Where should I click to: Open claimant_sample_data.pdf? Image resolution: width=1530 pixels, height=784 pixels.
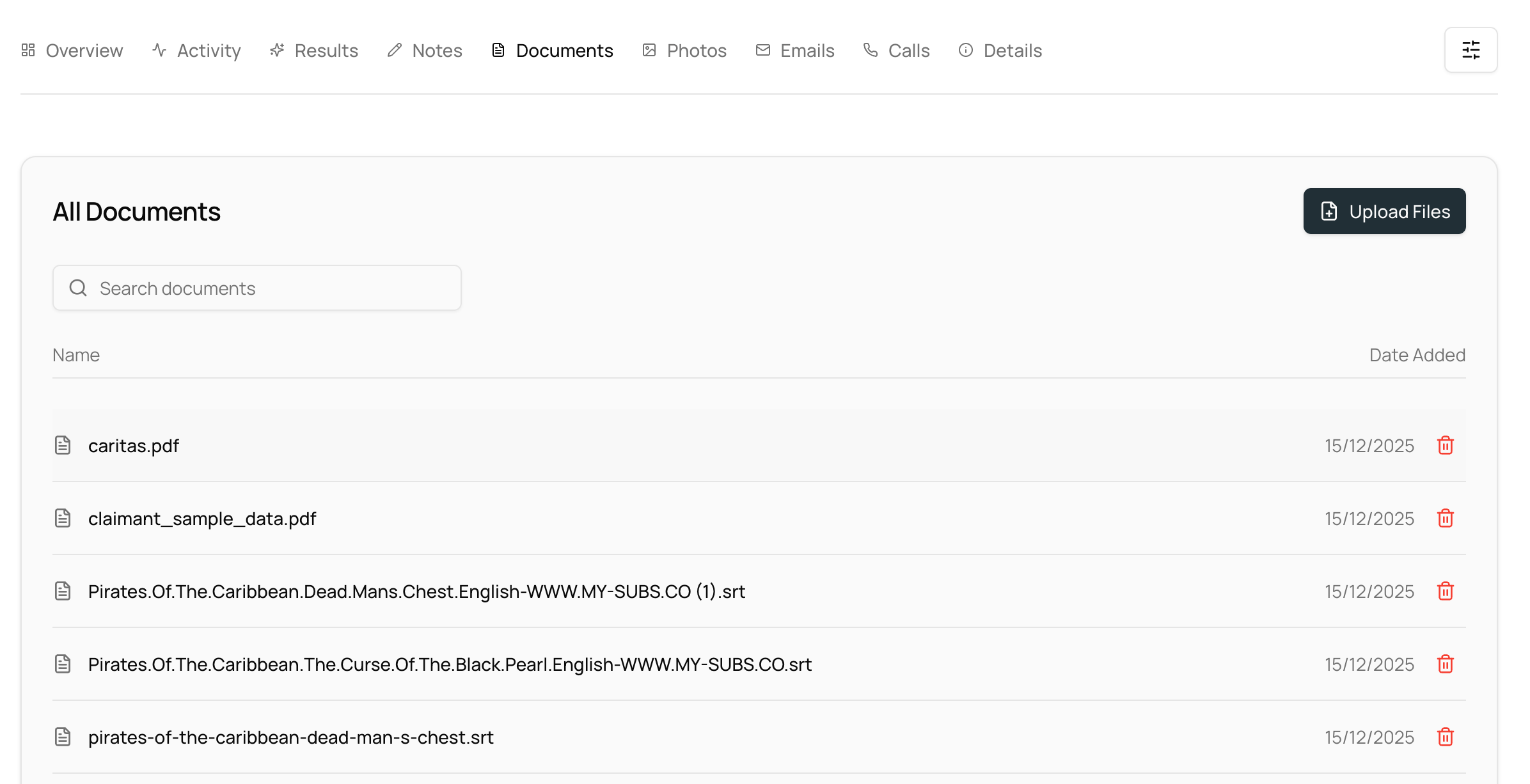(202, 519)
